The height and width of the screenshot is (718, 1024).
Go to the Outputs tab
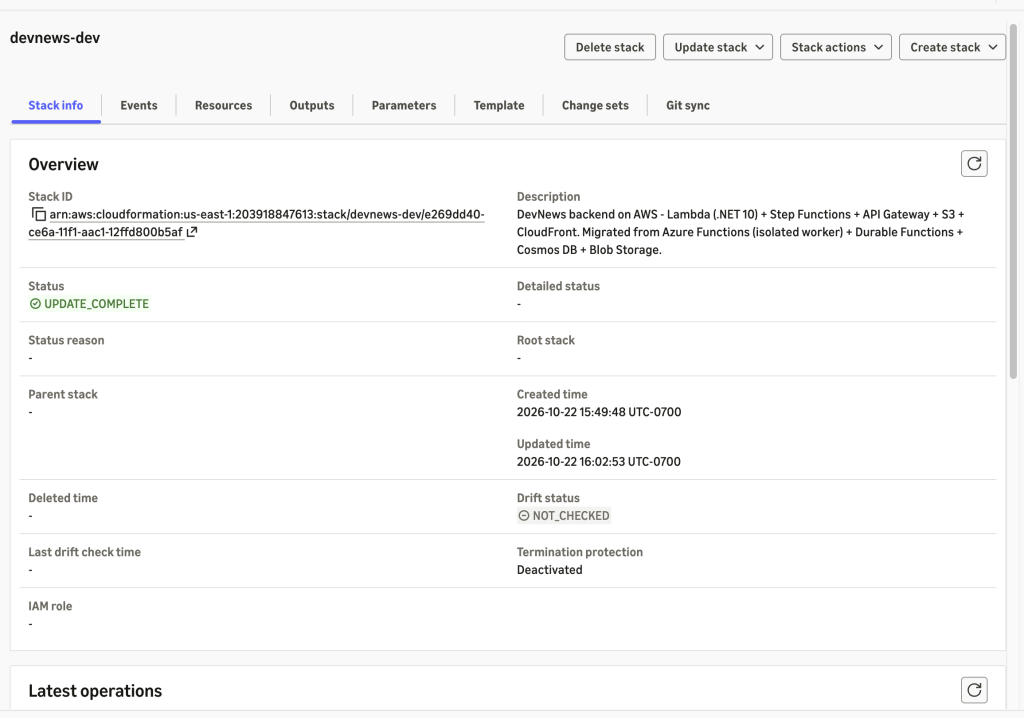click(x=312, y=105)
